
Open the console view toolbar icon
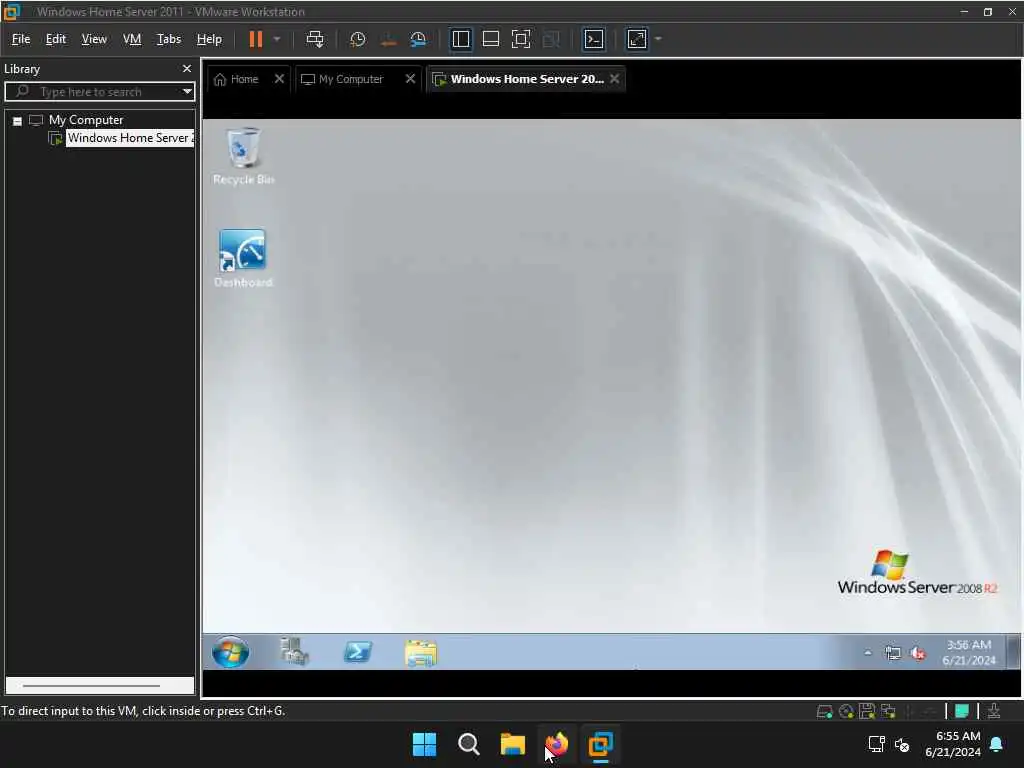[594, 39]
